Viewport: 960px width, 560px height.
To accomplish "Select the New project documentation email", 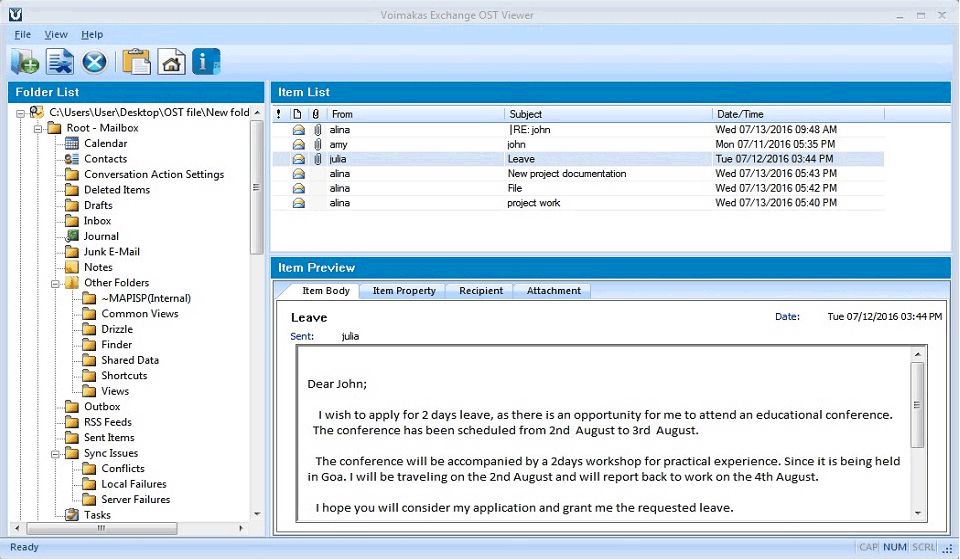I will tap(578, 174).
